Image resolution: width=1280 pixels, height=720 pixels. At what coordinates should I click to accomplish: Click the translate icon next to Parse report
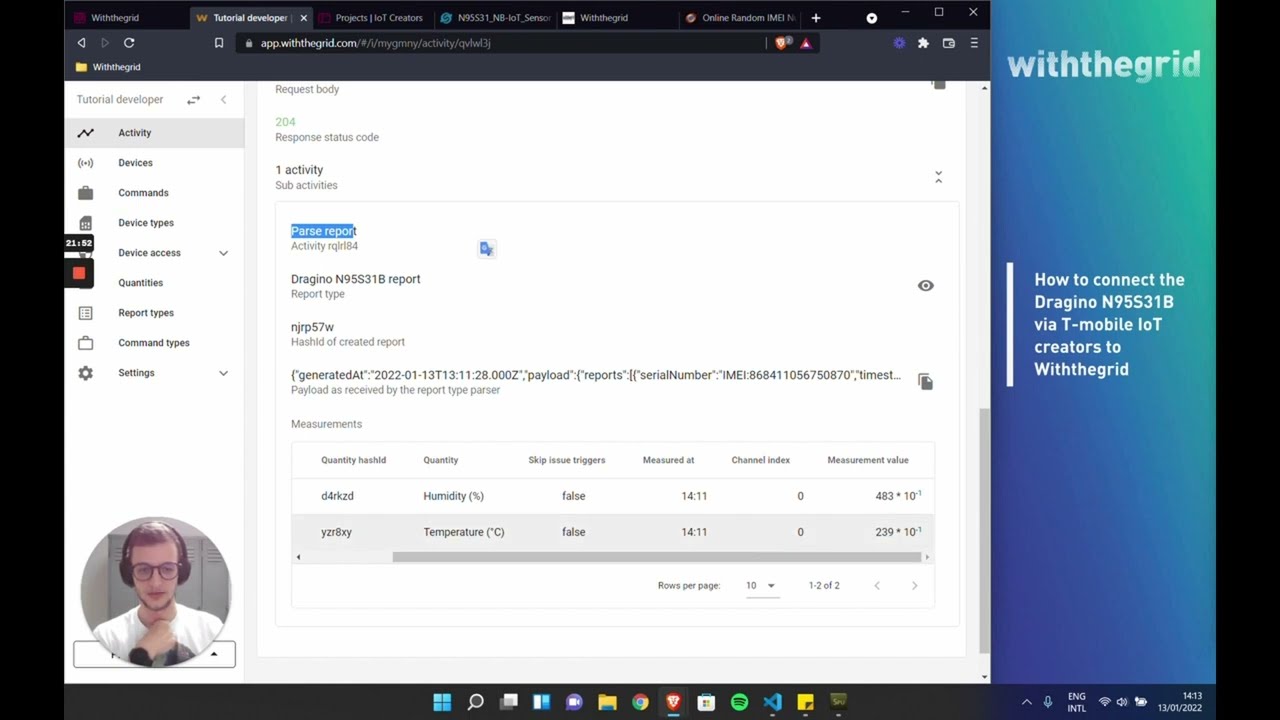(x=486, y=249)
